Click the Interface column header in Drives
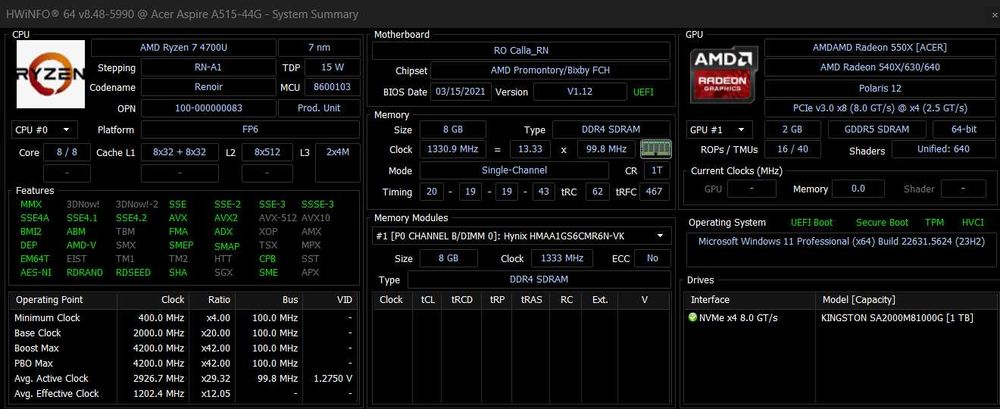1000x409 pixels. [x=749, y=299]
